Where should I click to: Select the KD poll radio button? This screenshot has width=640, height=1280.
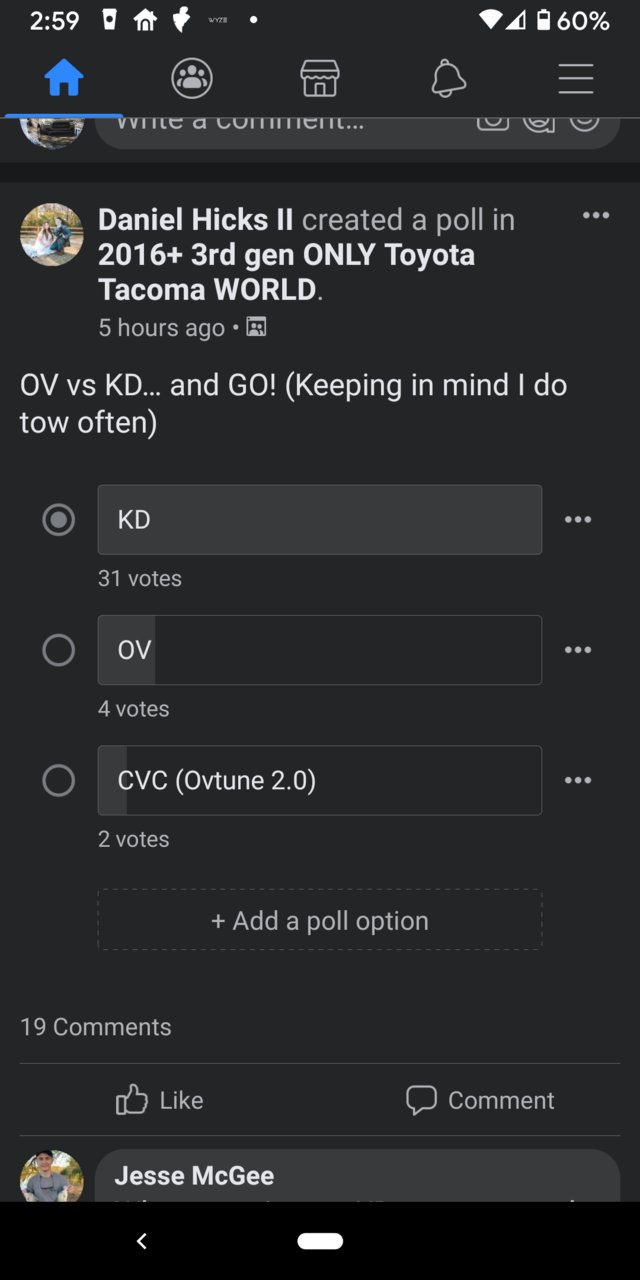pos(59,520)
